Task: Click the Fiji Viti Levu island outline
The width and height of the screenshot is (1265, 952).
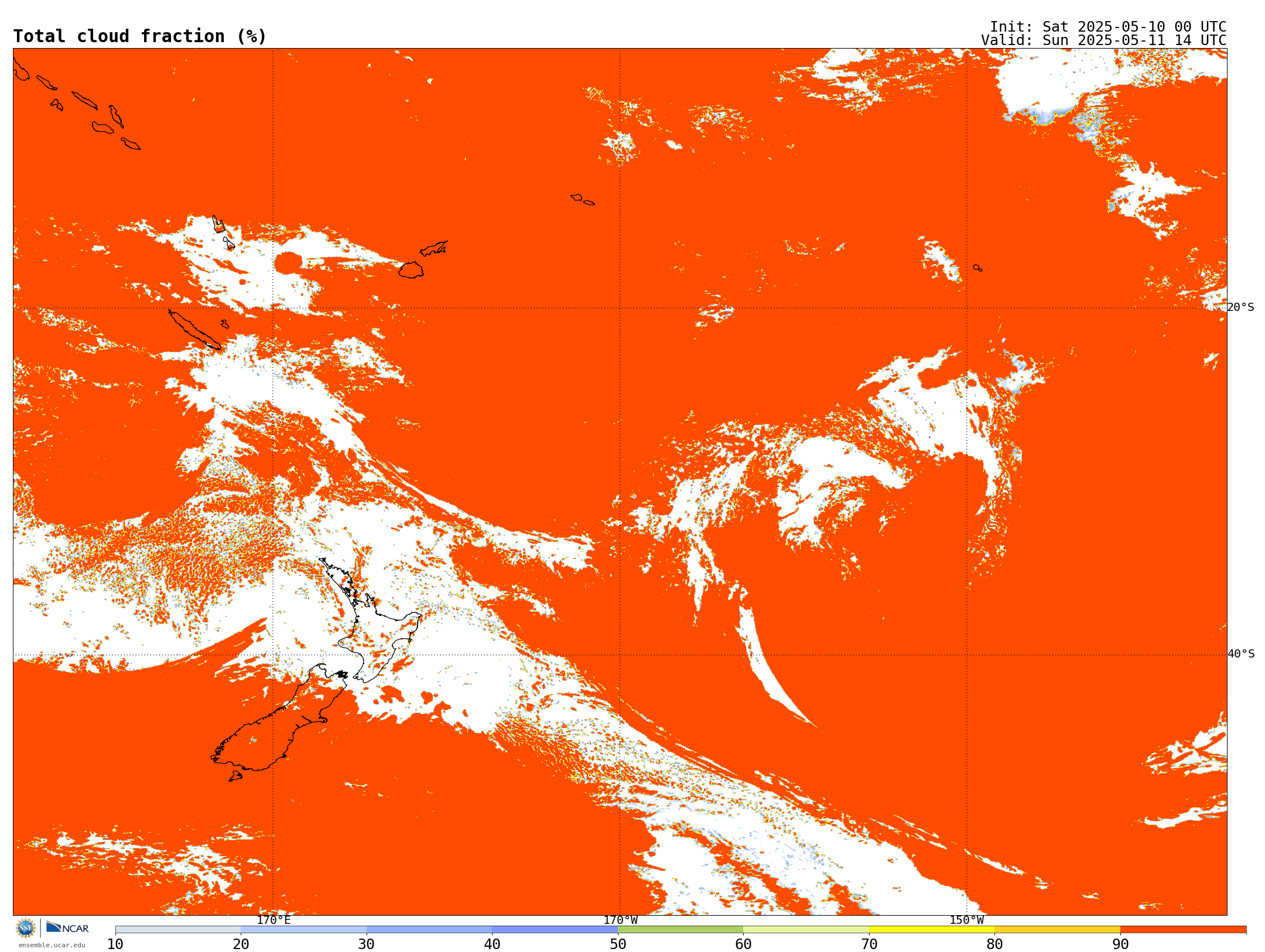Action: [x=411, y=270]
